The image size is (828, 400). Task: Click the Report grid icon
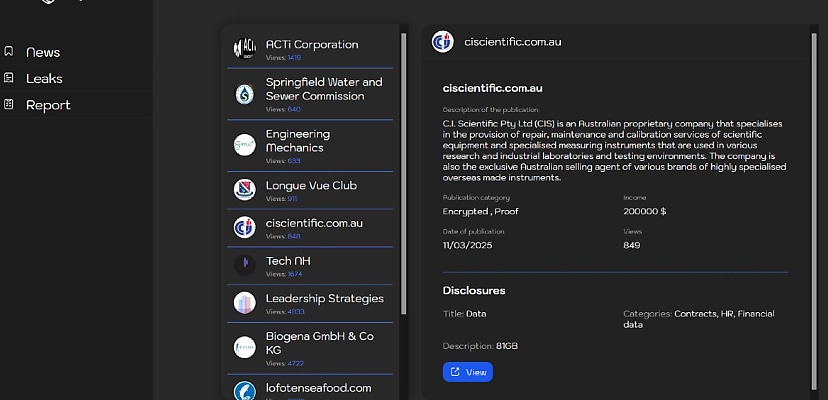8,104
